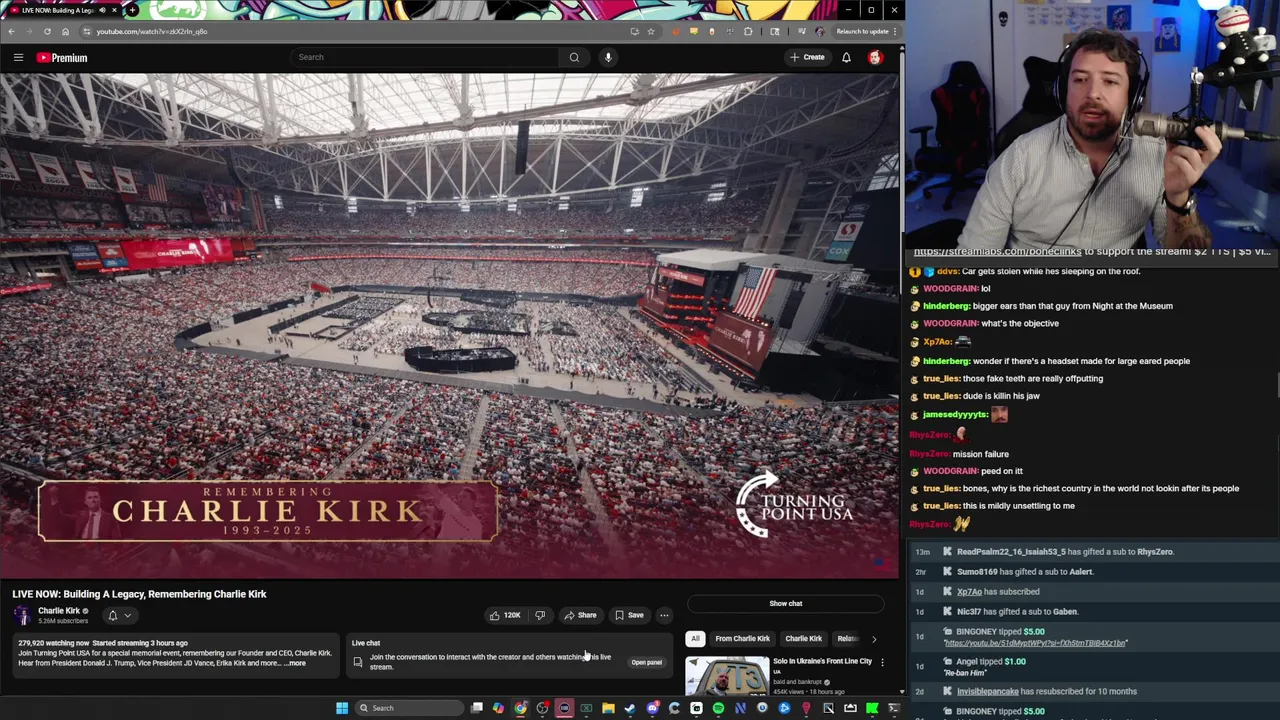Open Spotify from the taskbar

coord(718,708)
